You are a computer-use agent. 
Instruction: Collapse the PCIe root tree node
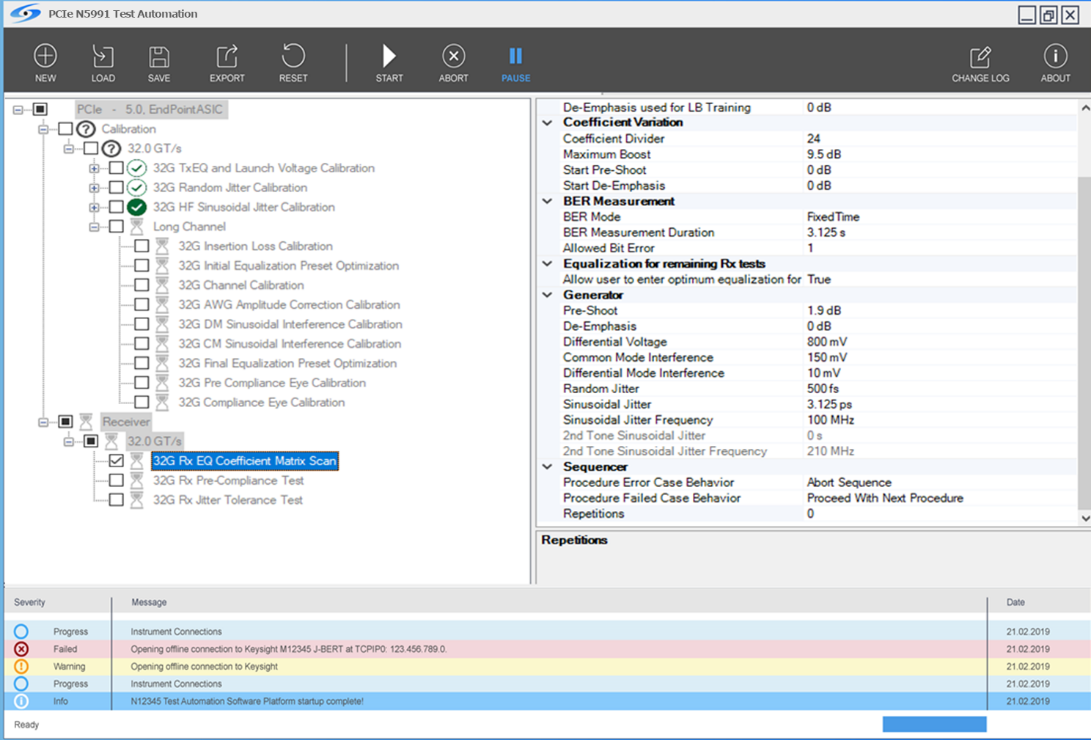coord(18,109)
